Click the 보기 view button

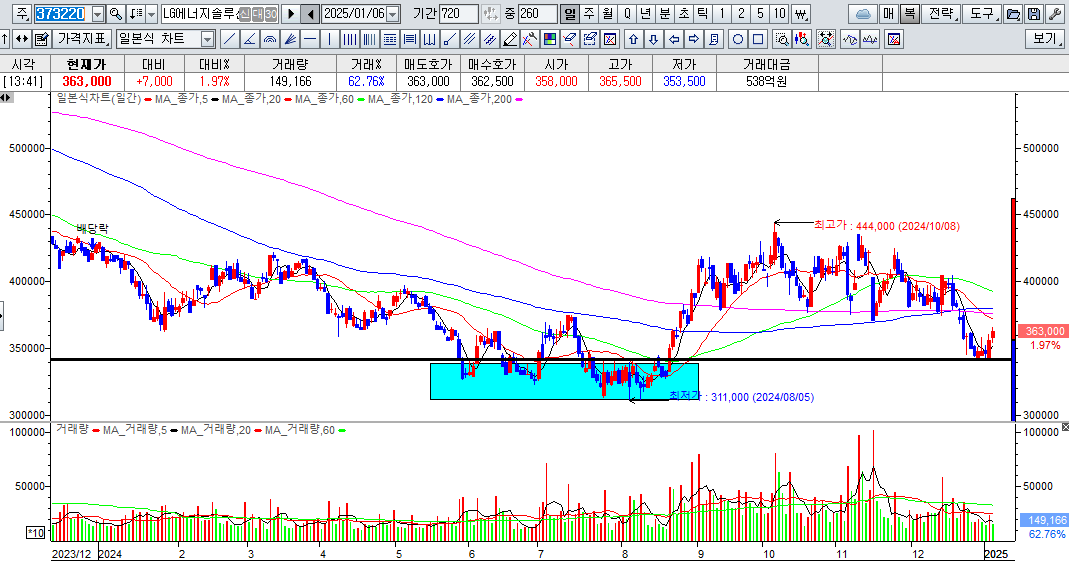click(1045, 39)
